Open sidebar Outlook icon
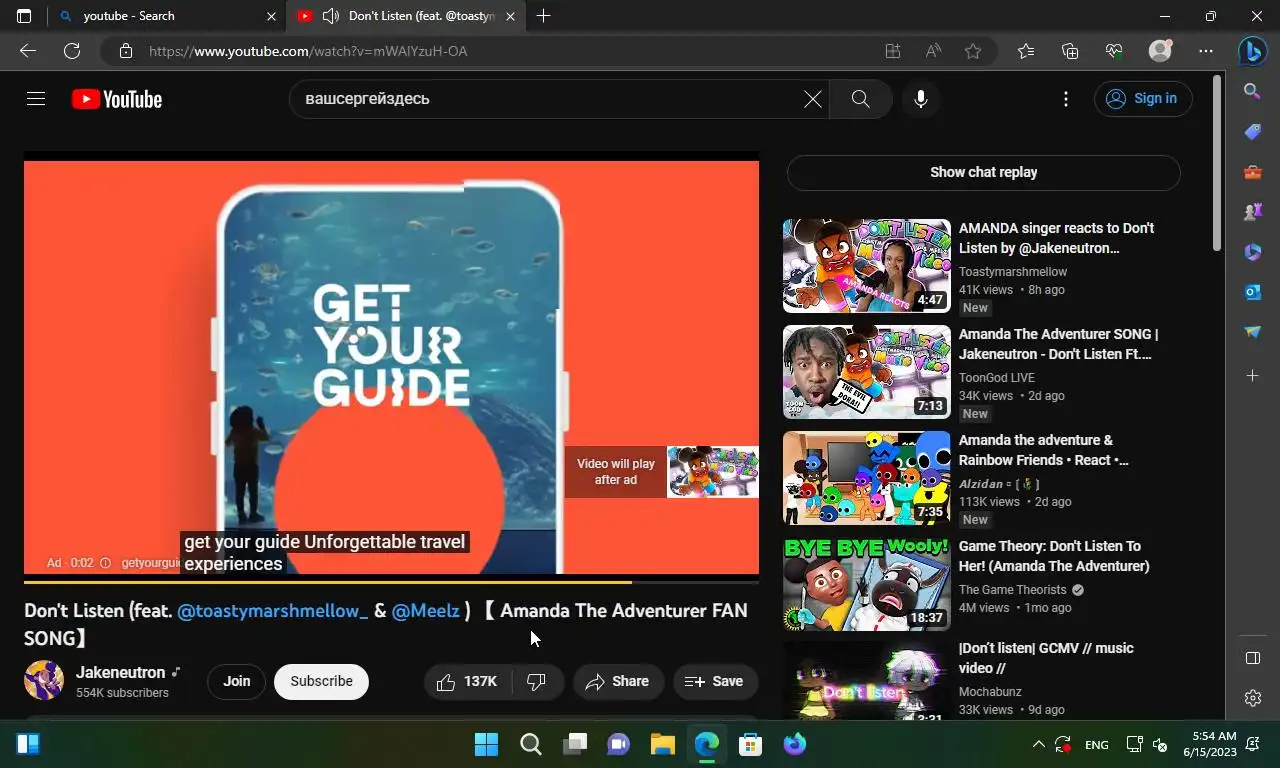This screenshot has height=768, width=1280. click(x=1253, y=292)
